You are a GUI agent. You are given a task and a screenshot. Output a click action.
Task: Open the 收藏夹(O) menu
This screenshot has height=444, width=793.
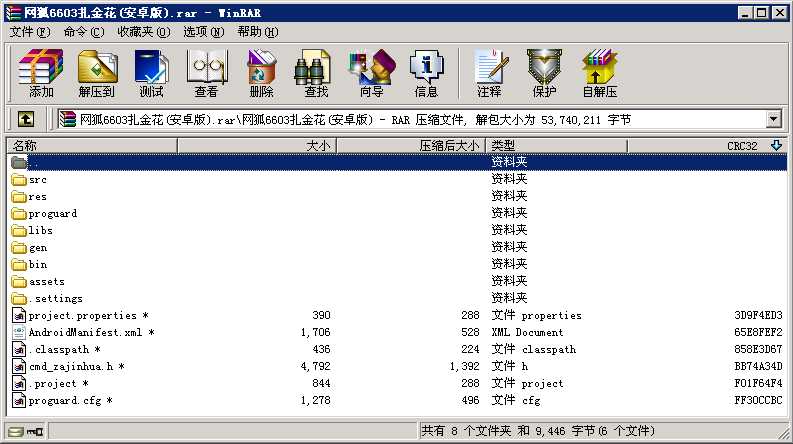[x=144, y=32]
